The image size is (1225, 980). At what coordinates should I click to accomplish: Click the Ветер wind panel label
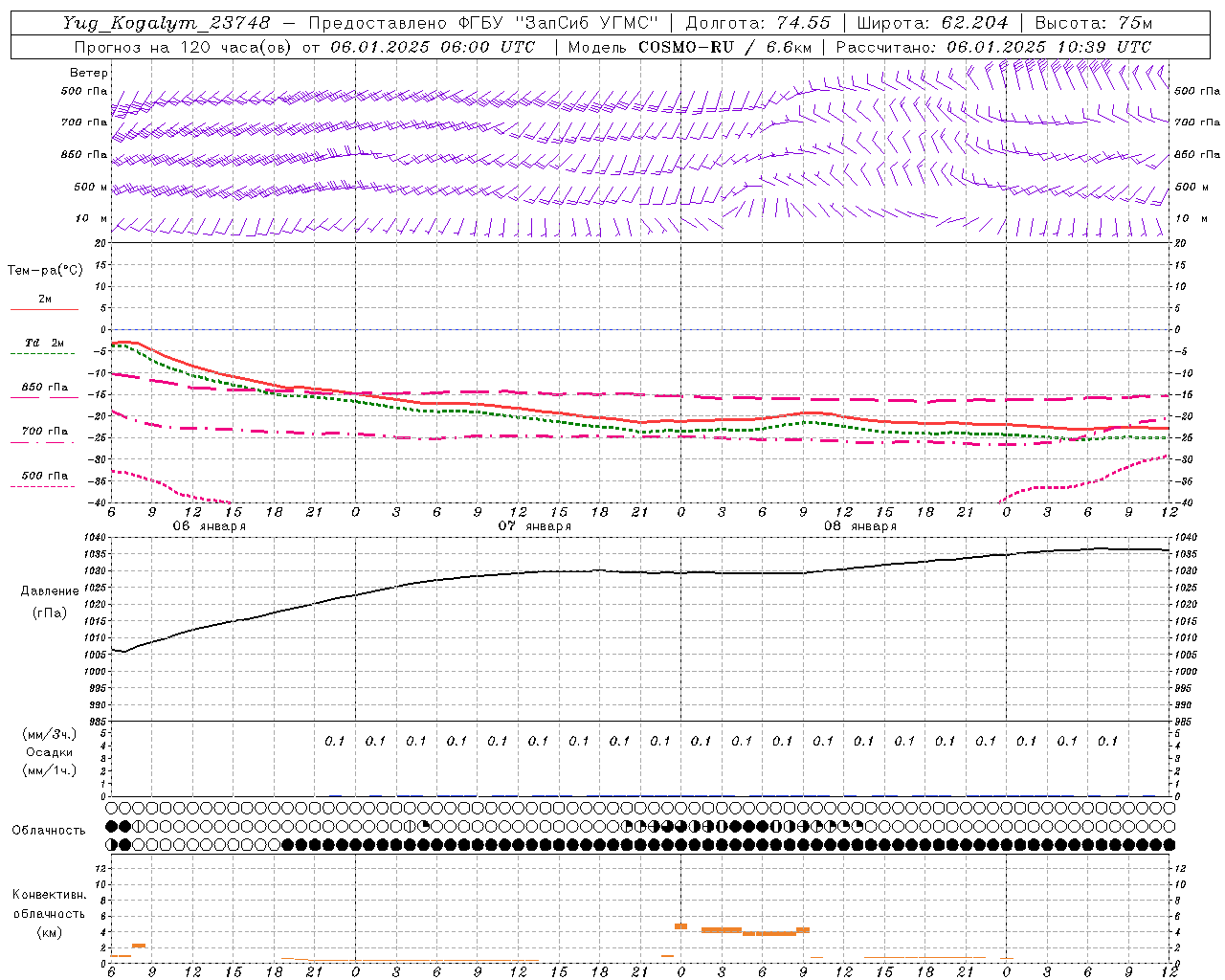click(89, 73)
